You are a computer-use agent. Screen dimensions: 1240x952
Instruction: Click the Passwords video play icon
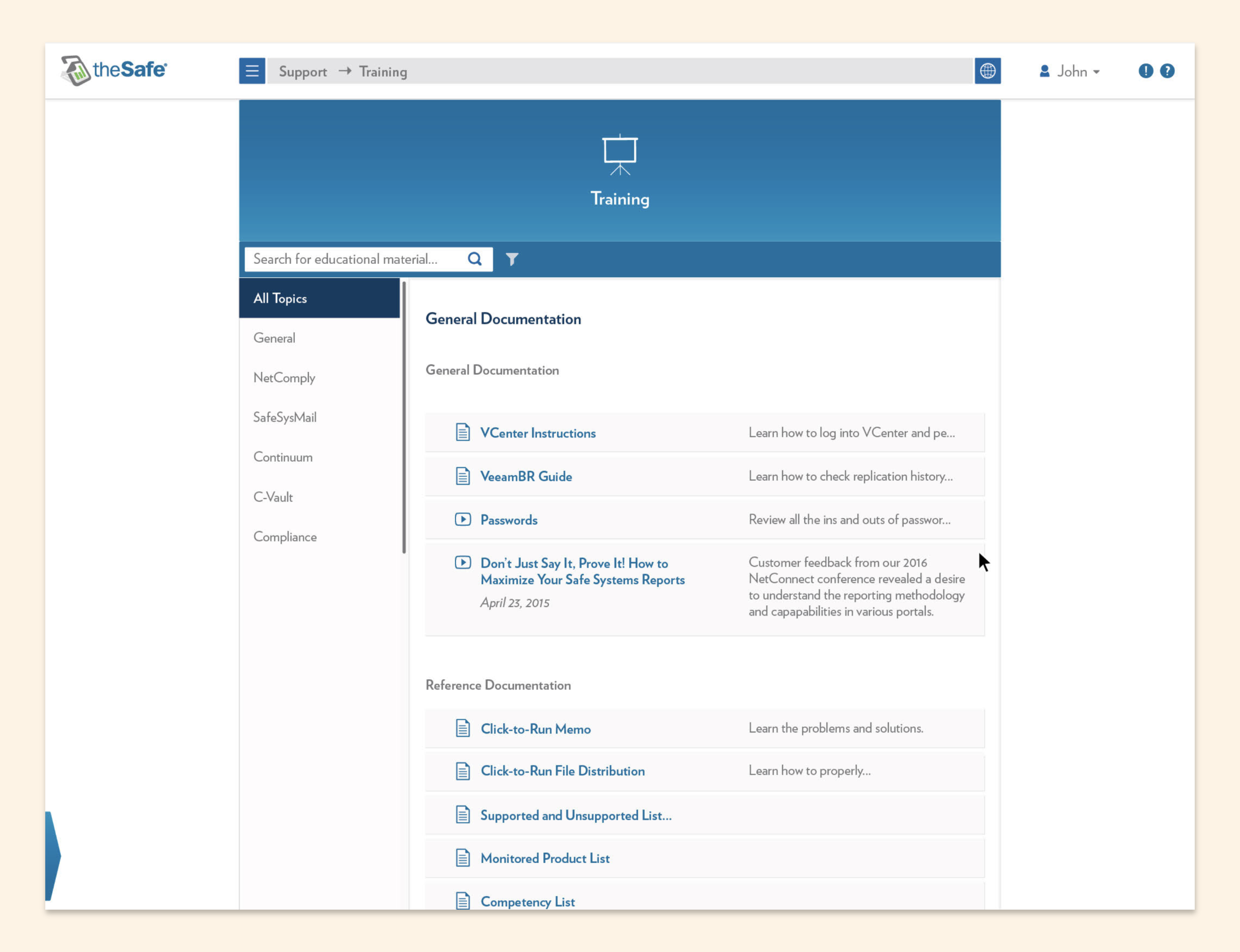click(x=462, y=519)
